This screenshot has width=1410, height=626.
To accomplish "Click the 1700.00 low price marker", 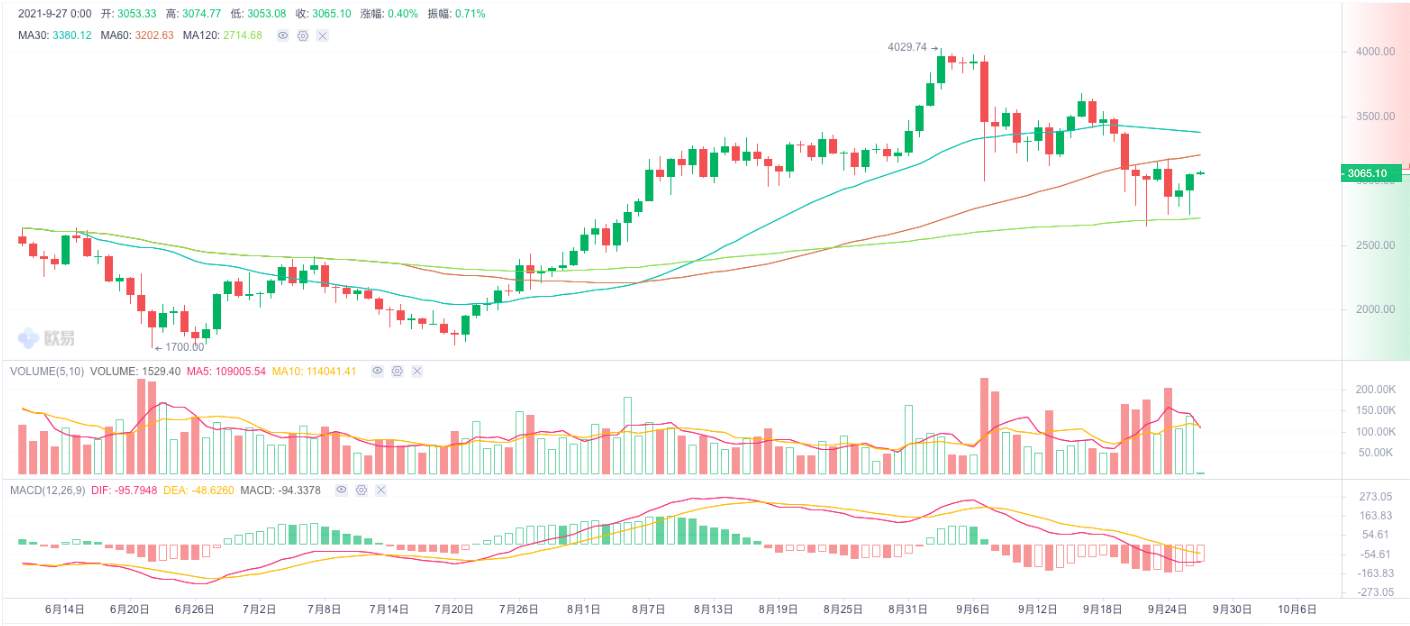I will click(183, 347).
